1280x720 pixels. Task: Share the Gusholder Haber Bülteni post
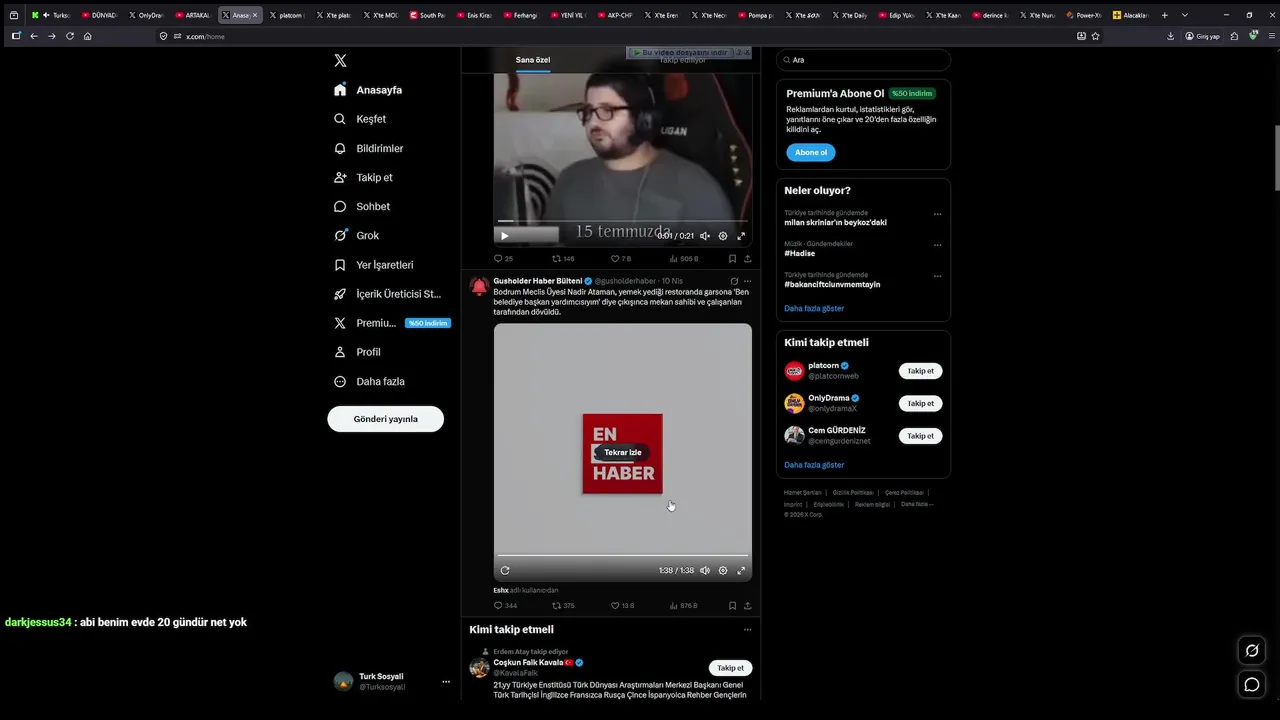click(x=747, y=605)
